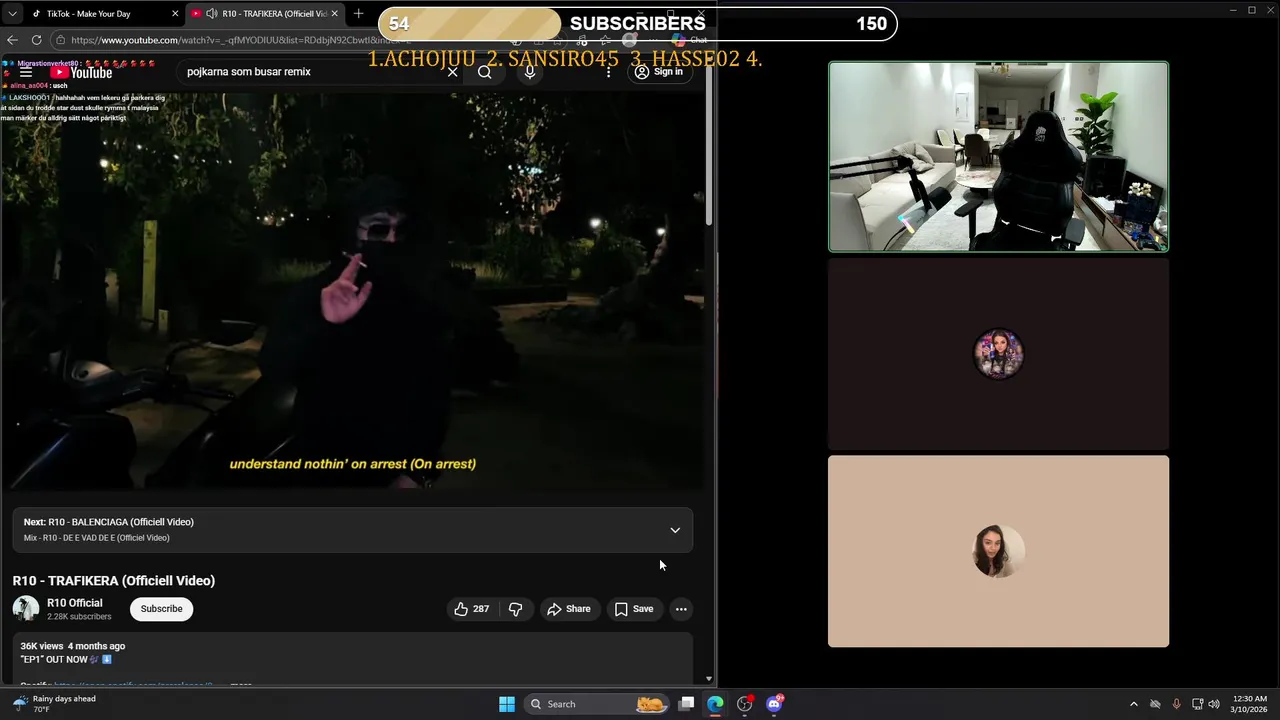Open the R10 Official channel name link
The height and width of the screenshot is (720, 1280).
75,603
